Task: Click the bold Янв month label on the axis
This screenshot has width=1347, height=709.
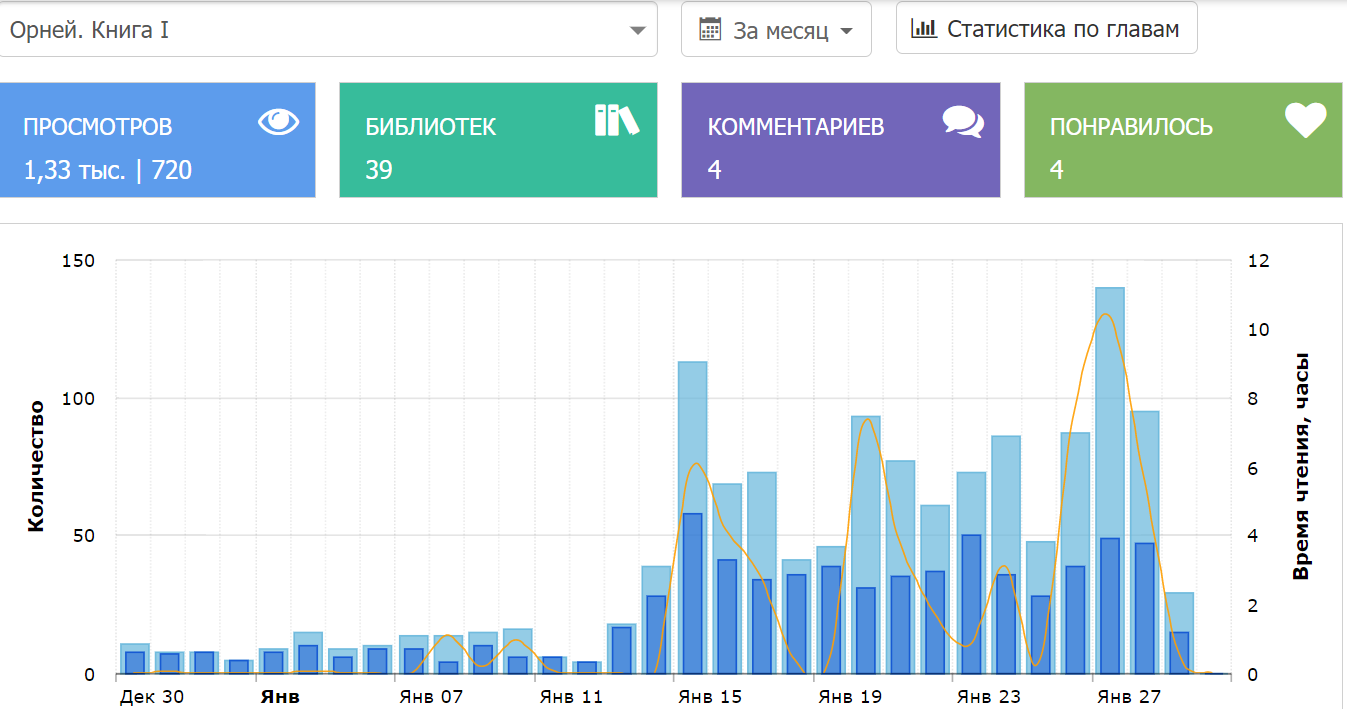Action: 280,696
